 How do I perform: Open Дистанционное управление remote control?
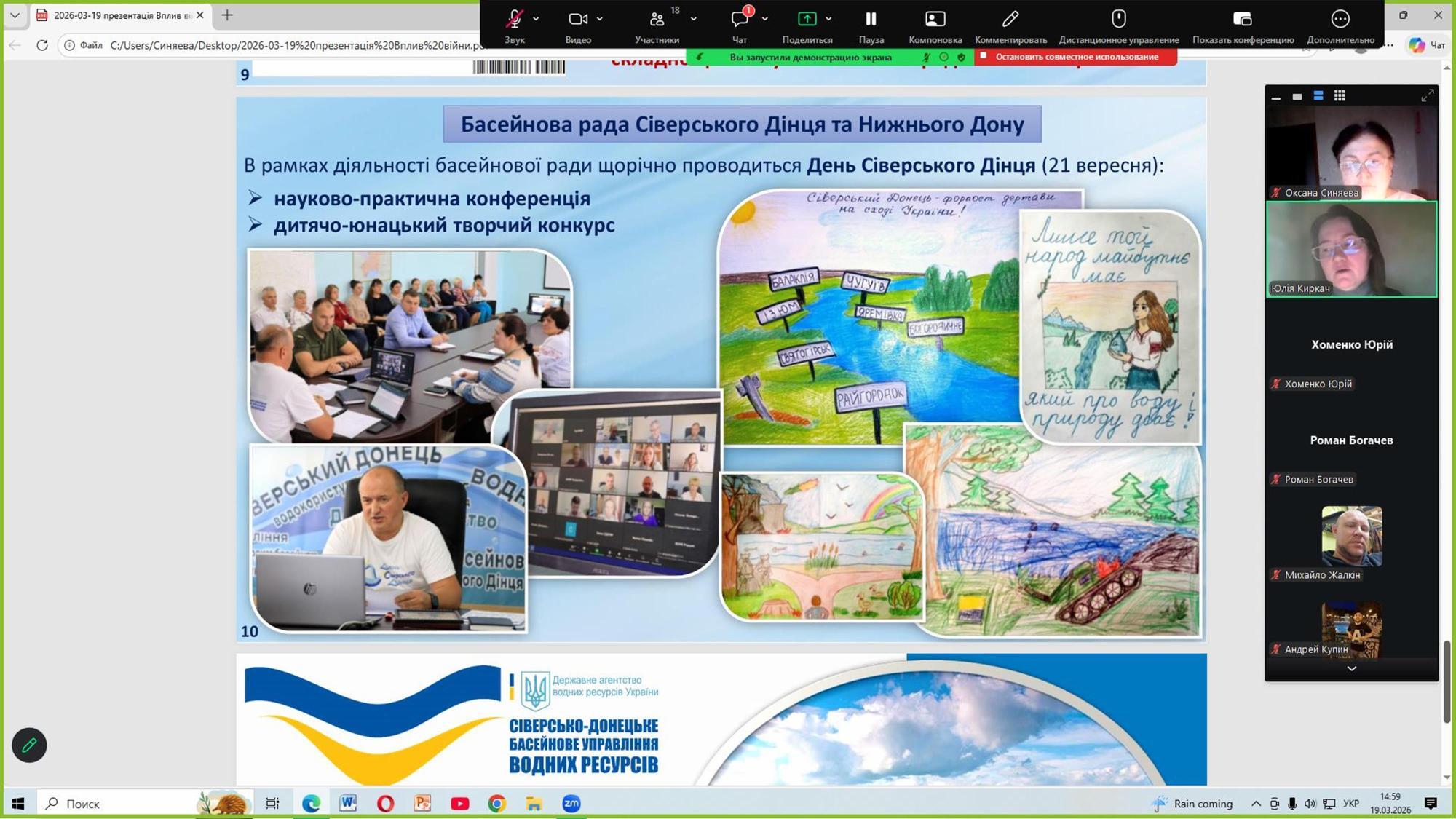pos(1118,20)
